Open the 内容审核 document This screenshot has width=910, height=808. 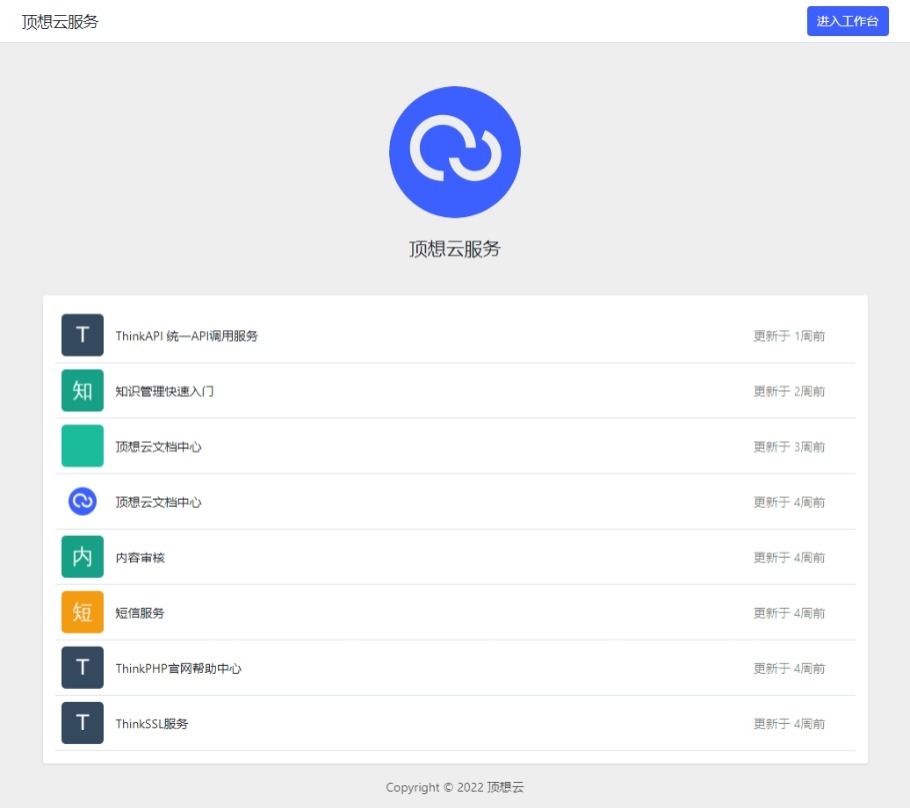(141, 557)
